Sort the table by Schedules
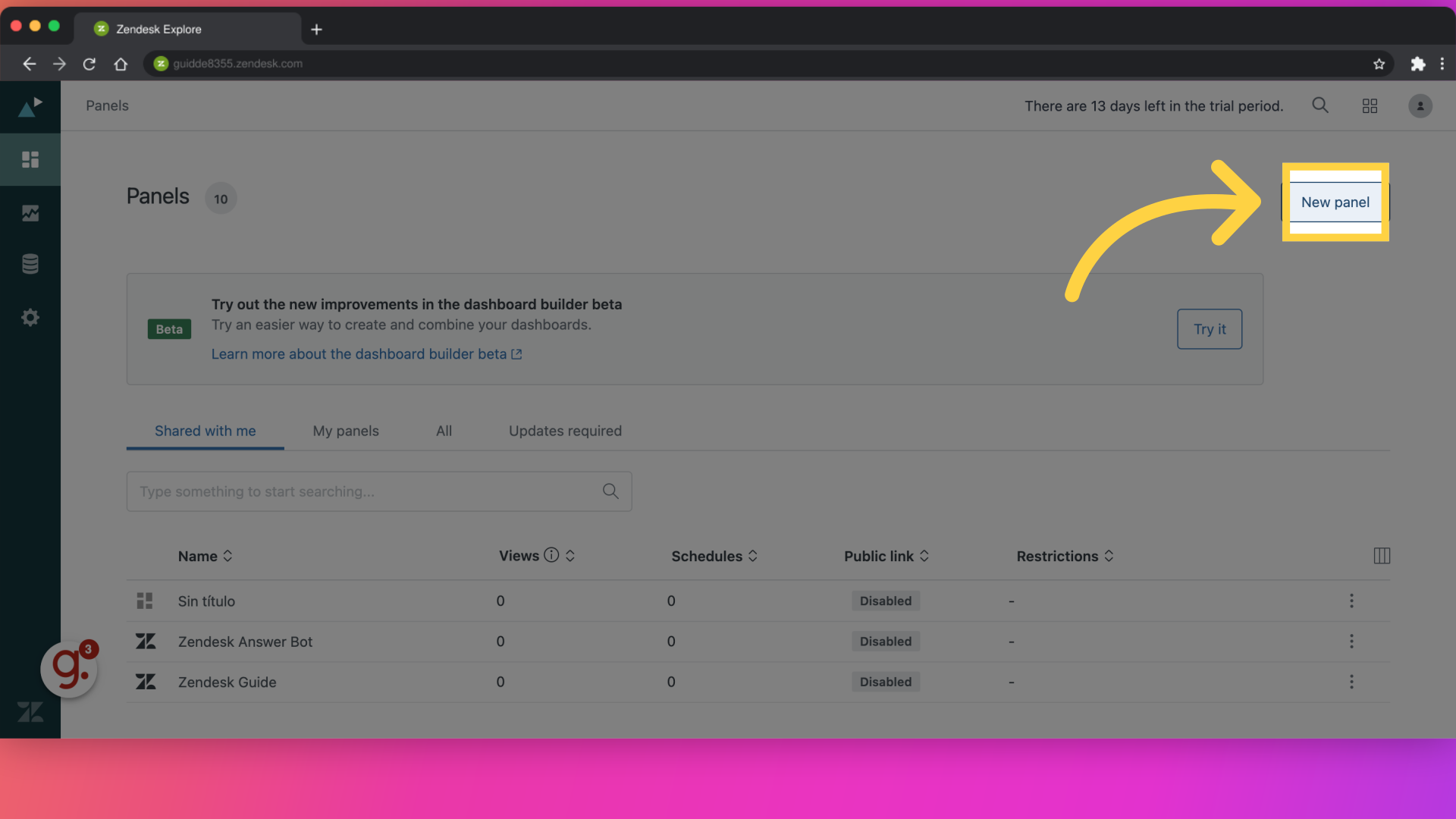This screenshot has width=1456, height=819. [x=714, y=556]
